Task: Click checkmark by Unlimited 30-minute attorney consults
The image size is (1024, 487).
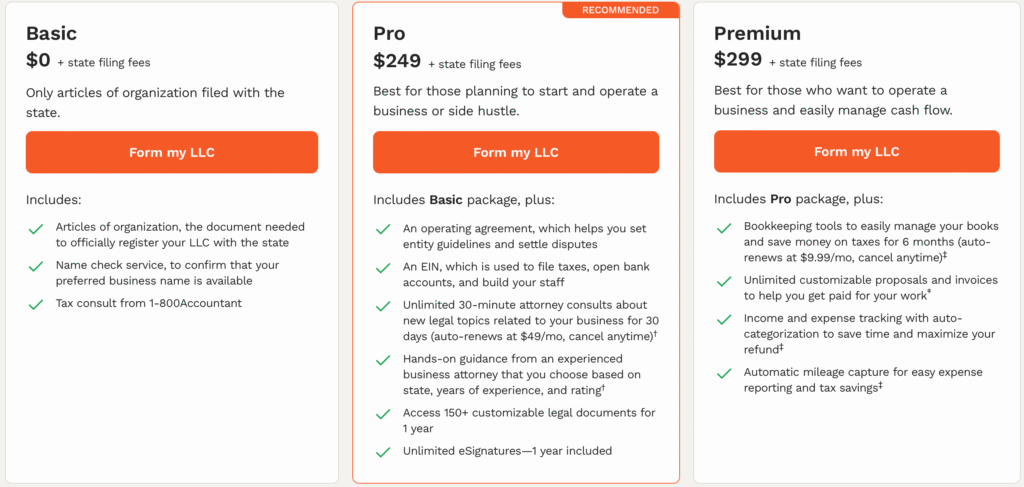Action: pos(383,306)
